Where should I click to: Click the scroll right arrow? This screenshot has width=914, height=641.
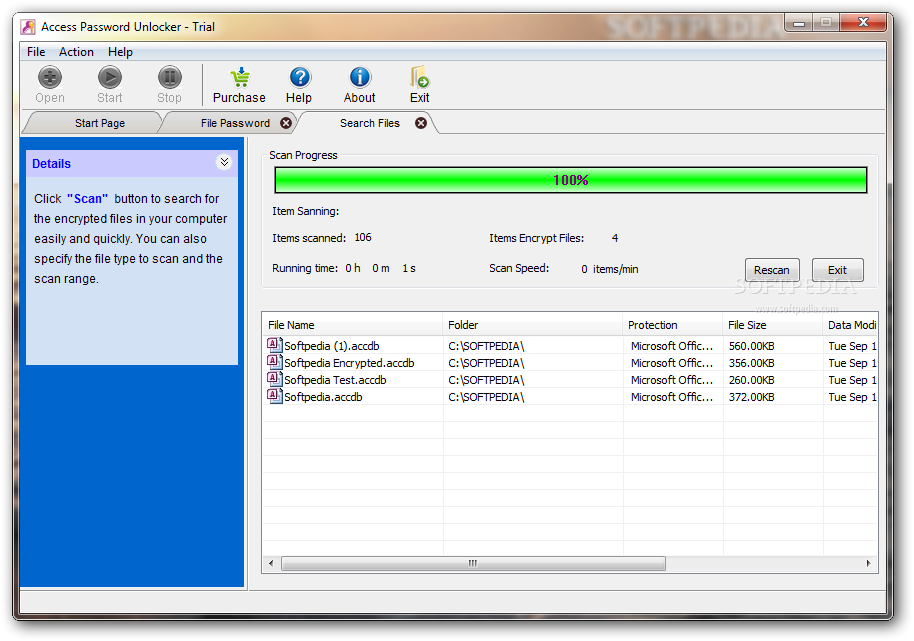pyautogui.click(x=869, y=563)
